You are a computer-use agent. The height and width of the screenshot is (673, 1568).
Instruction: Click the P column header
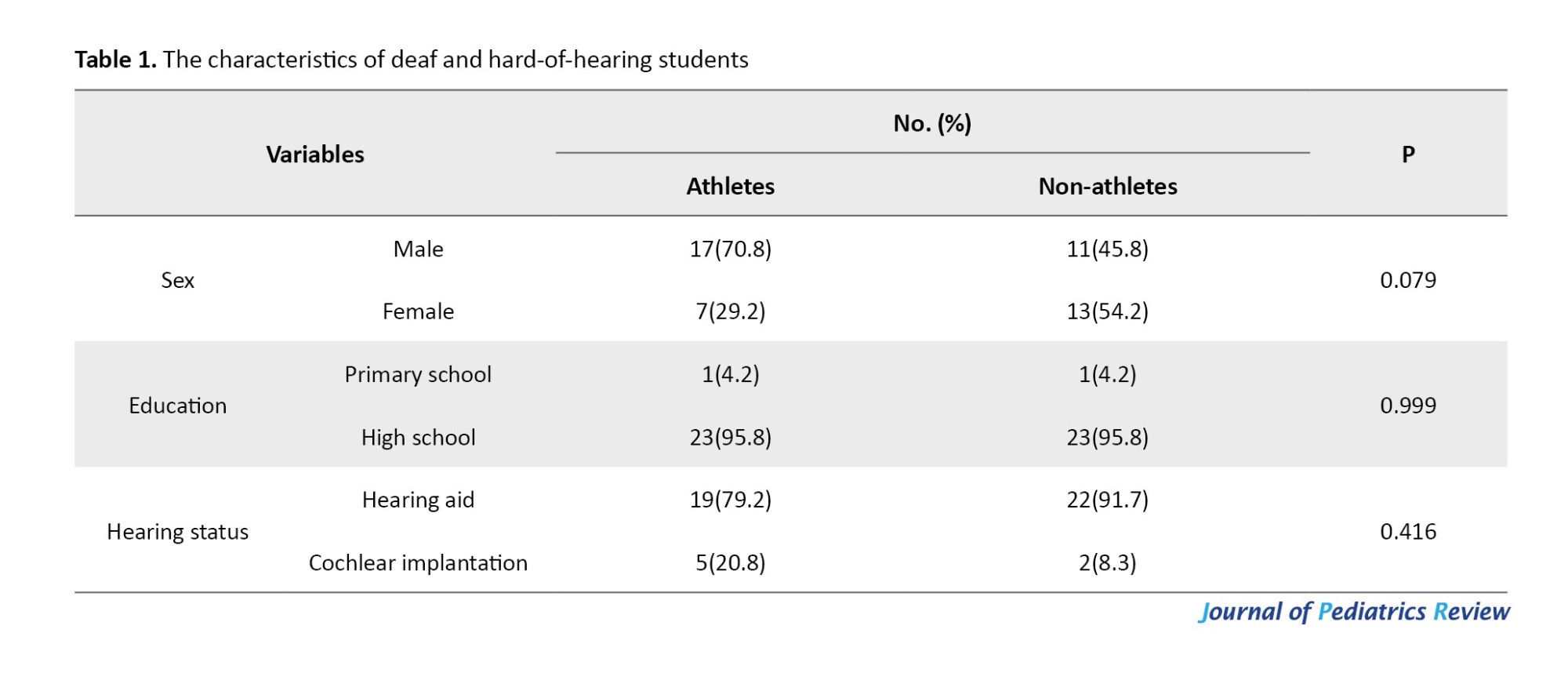1408,155
